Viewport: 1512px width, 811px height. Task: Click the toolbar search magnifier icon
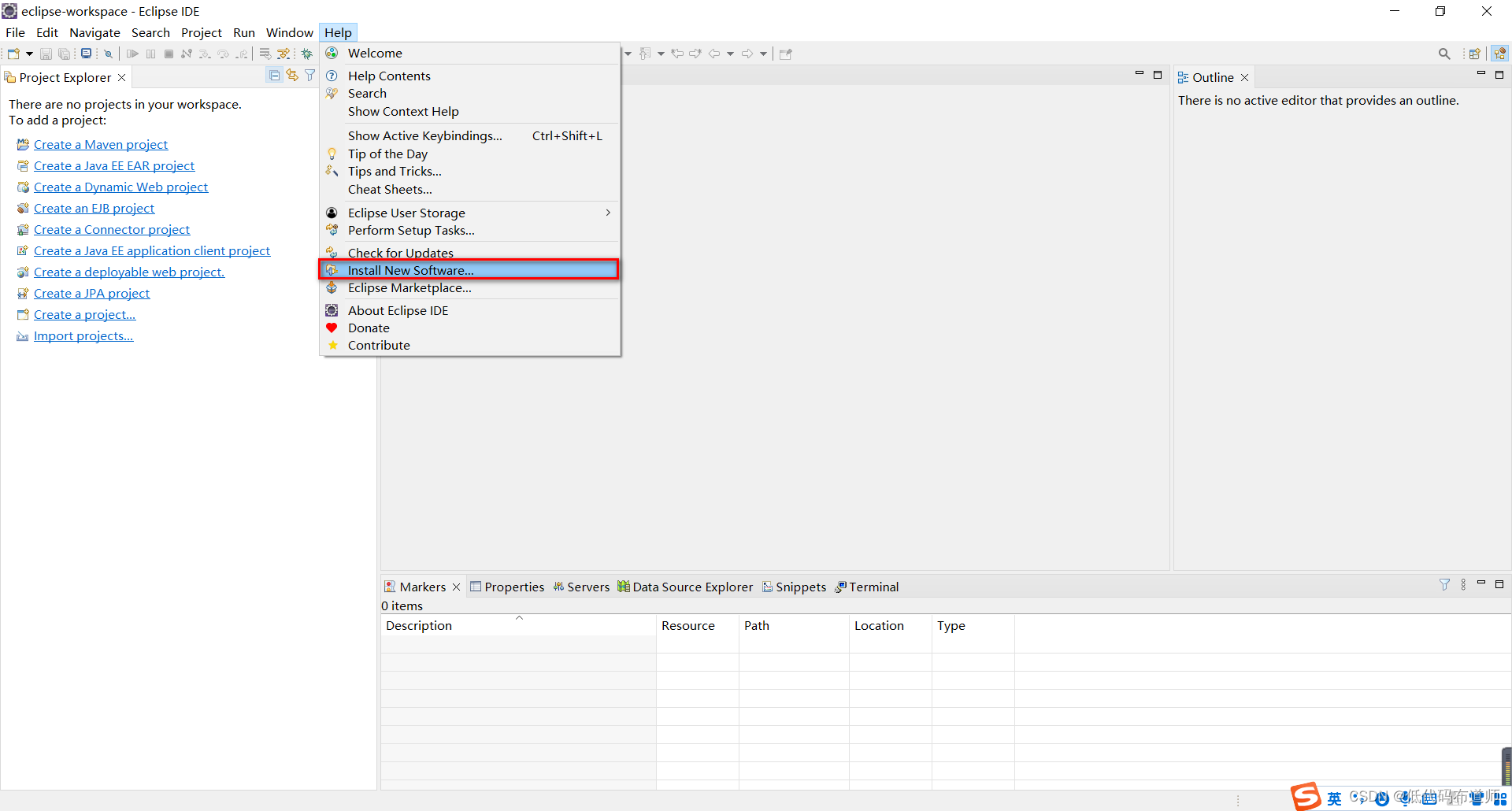1444,54
